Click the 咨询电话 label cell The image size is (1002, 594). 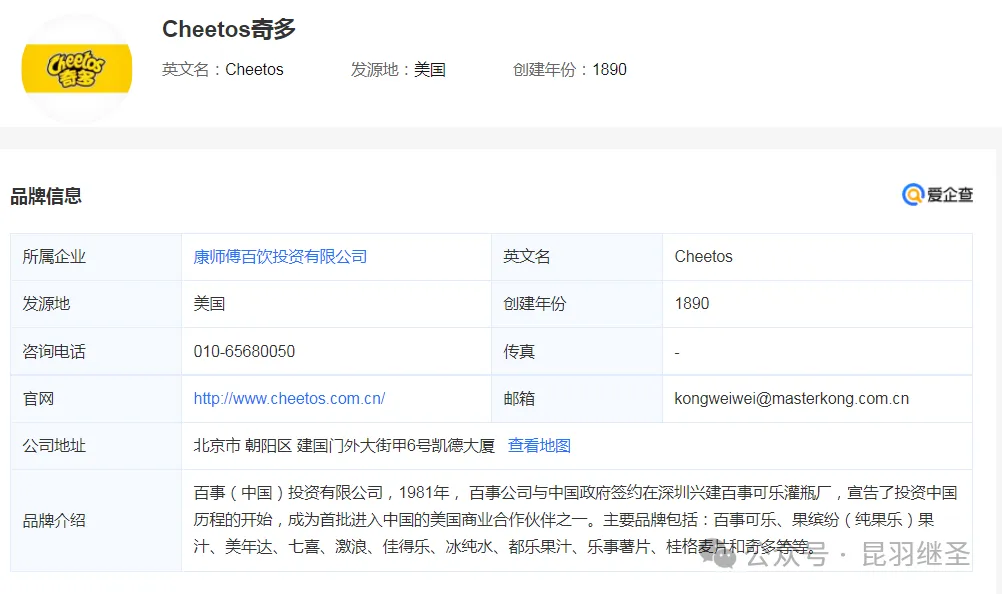[96, 351]
